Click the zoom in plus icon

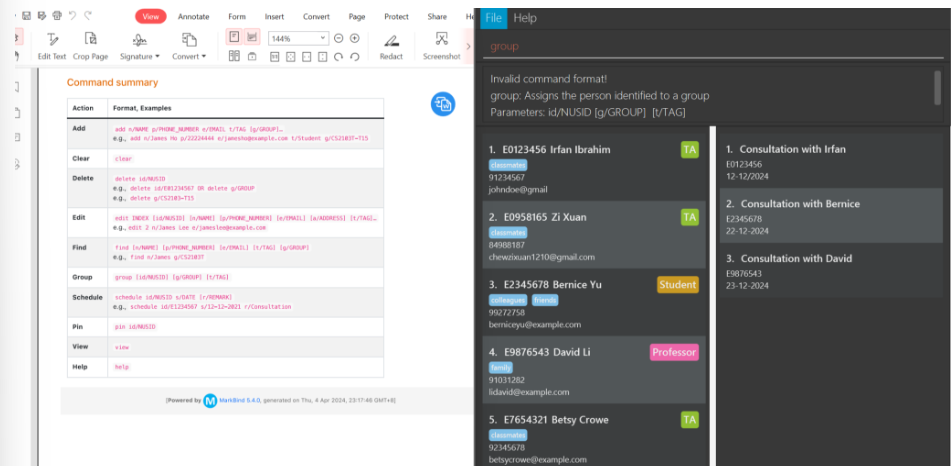355,38
